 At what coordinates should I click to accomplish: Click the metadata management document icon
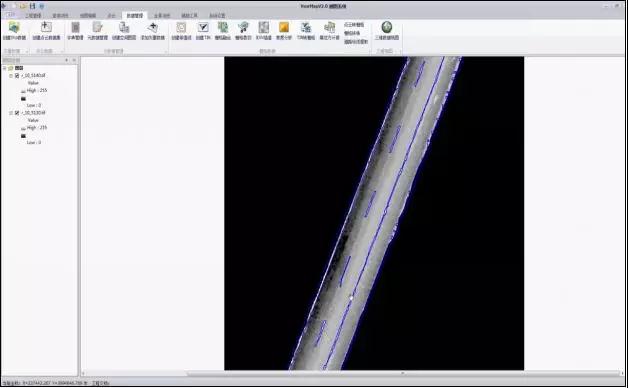pos(97,27)
